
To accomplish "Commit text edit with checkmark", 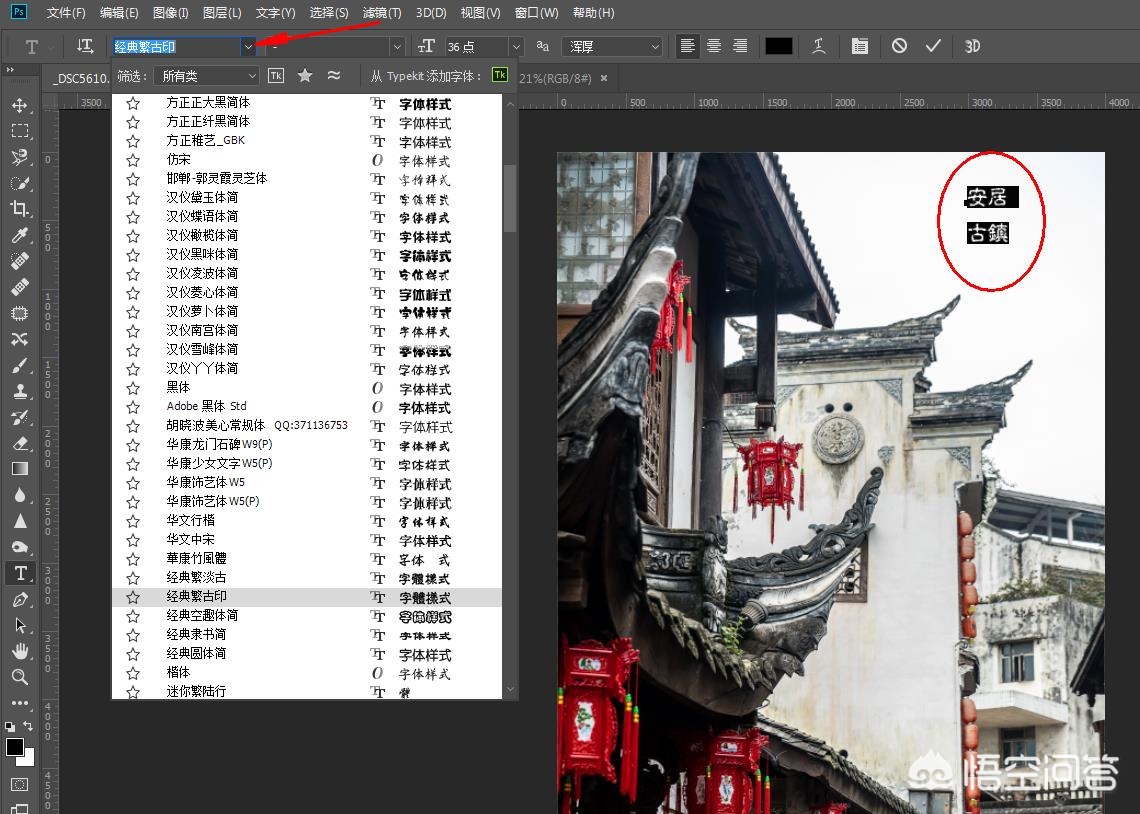I will 933,46.
